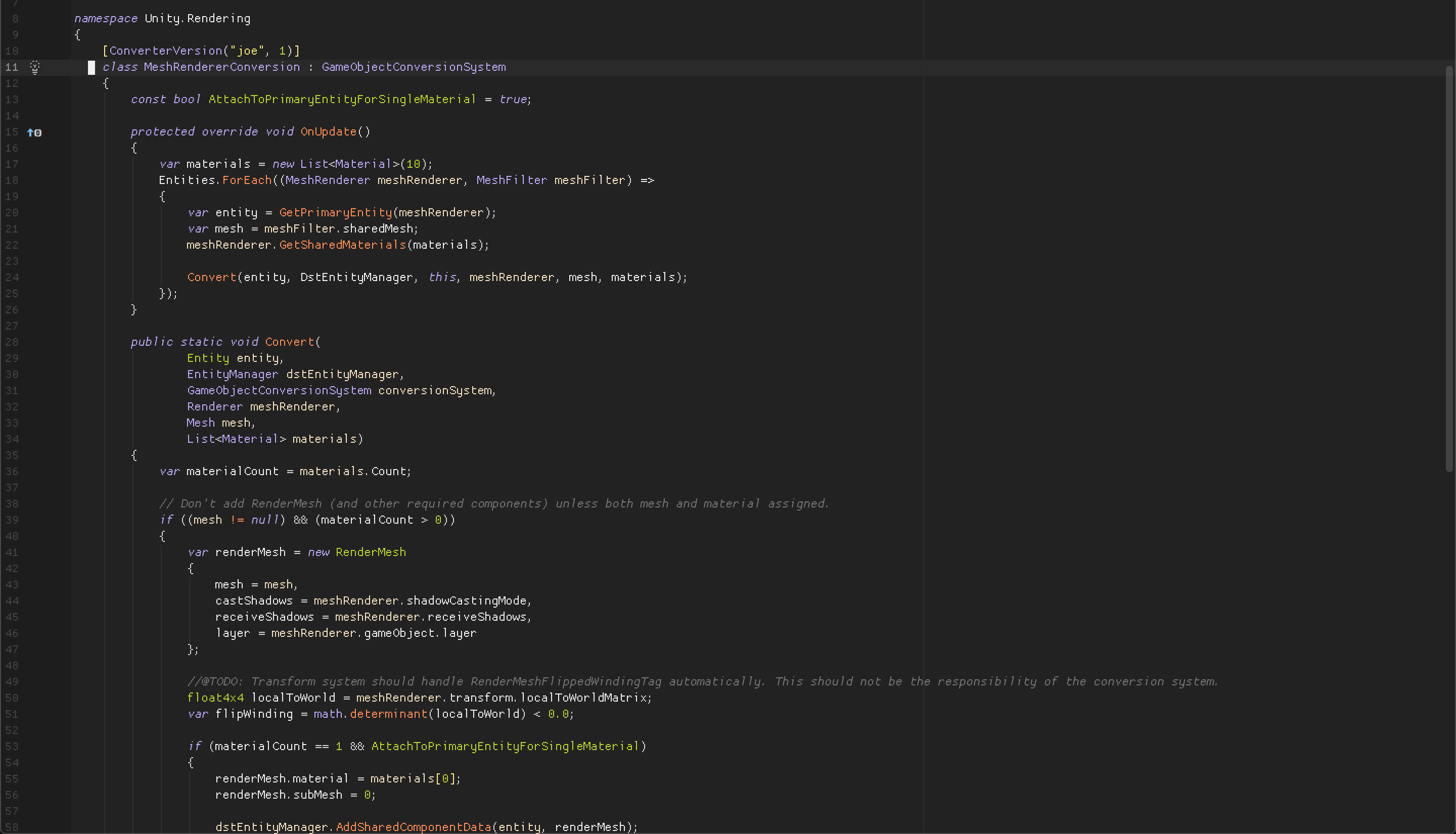
Task: Click the EntityManager parameter type on line 30
Action: coord(233,375)
